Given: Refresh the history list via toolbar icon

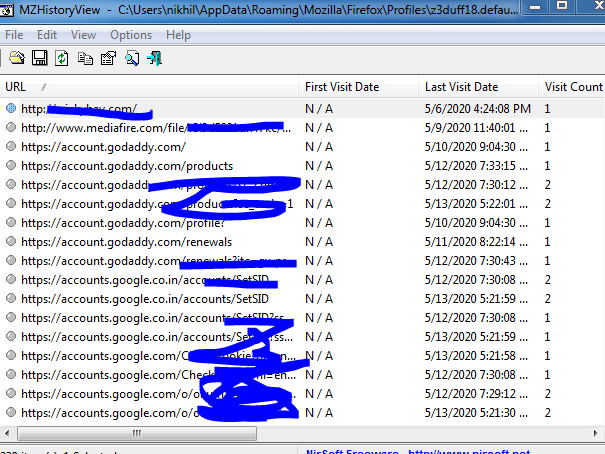Looking at the screenshot, I should pos(62,59).
